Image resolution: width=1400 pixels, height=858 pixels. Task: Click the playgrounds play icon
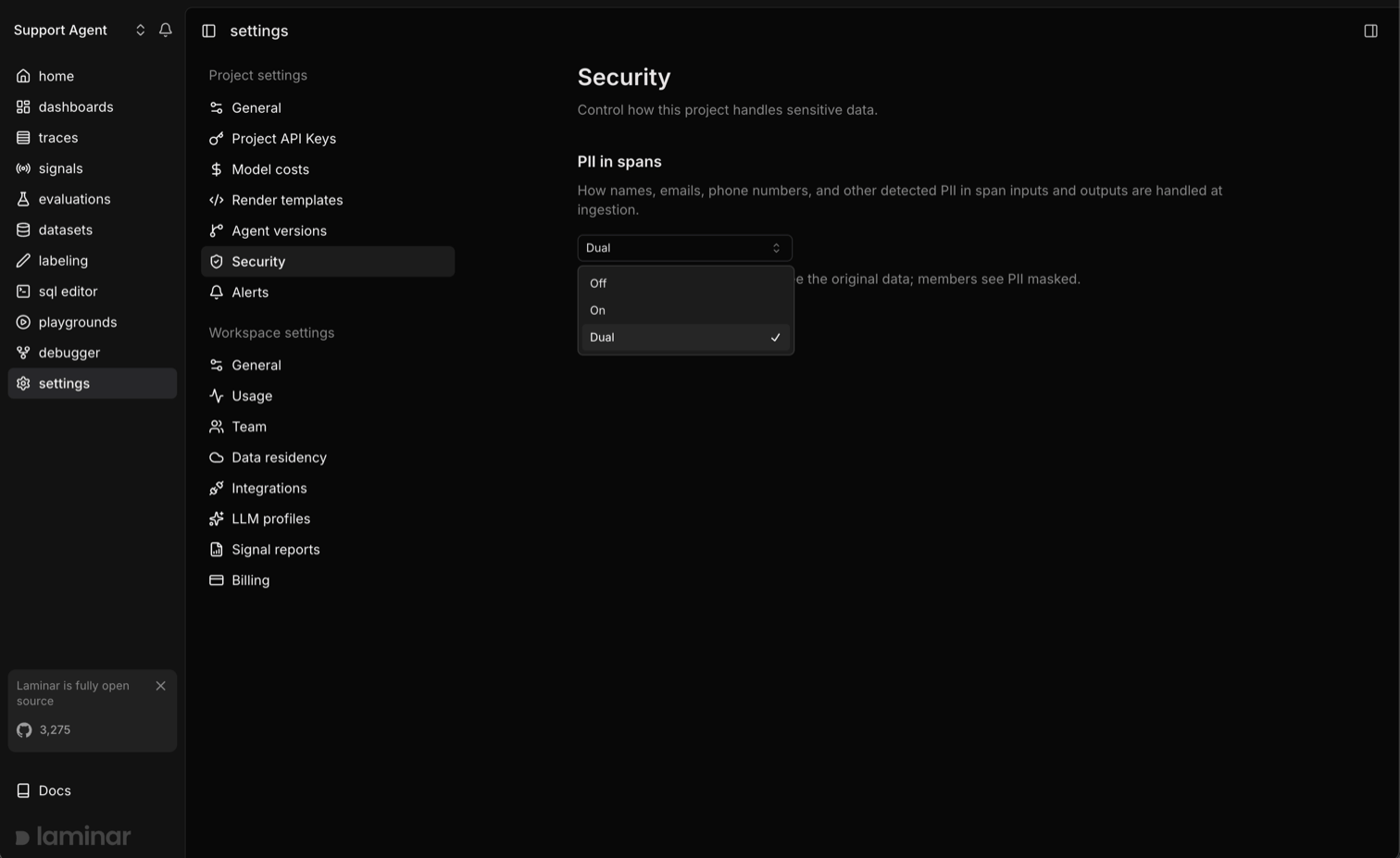click(x=23, y=322)
